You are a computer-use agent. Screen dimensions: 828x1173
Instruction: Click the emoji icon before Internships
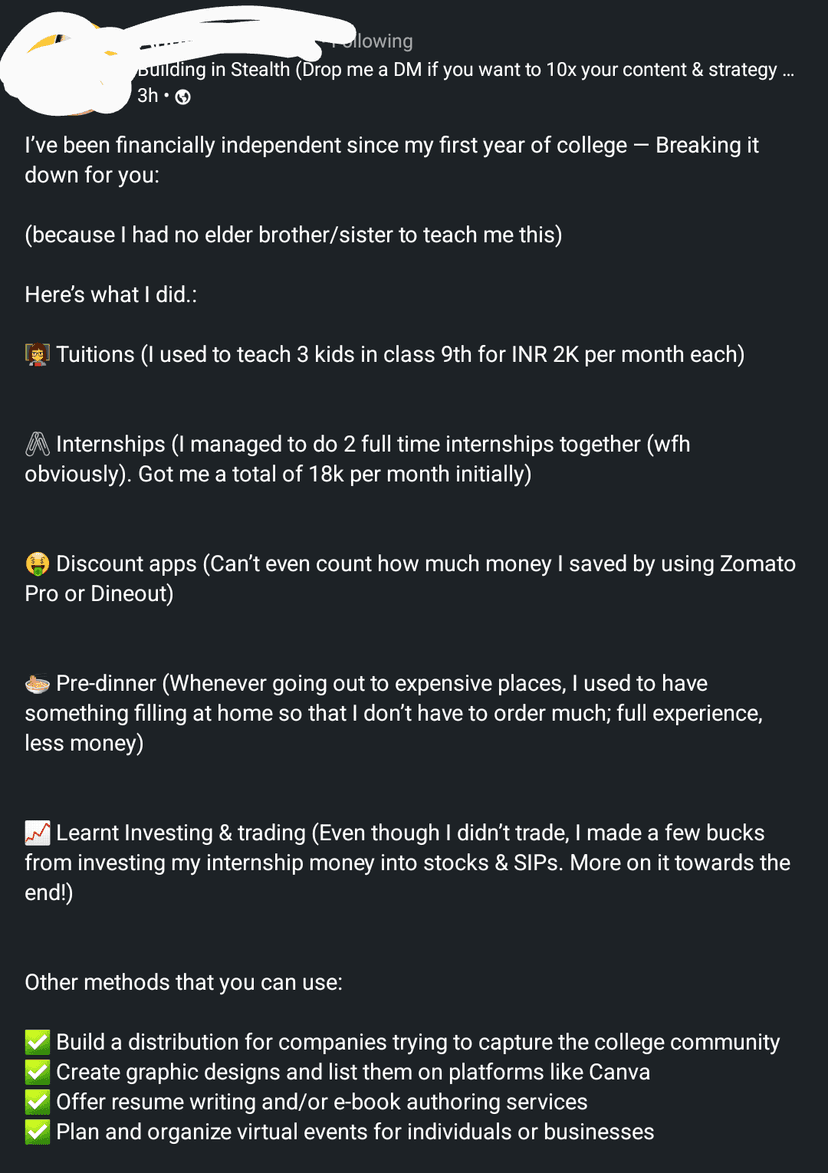[x=37, y=444]
